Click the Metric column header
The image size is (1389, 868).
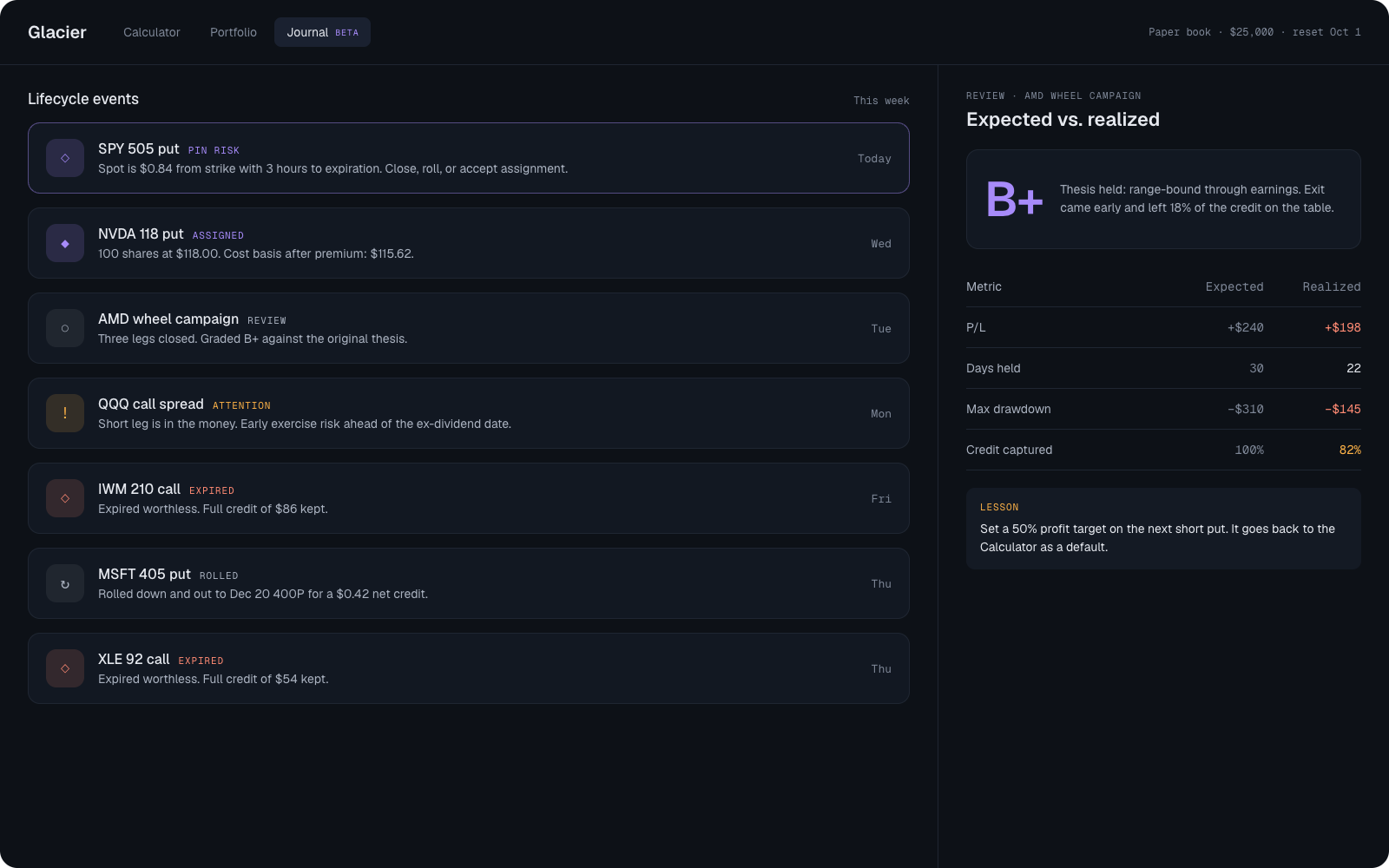pyautogui.click(x=984, y=286)
